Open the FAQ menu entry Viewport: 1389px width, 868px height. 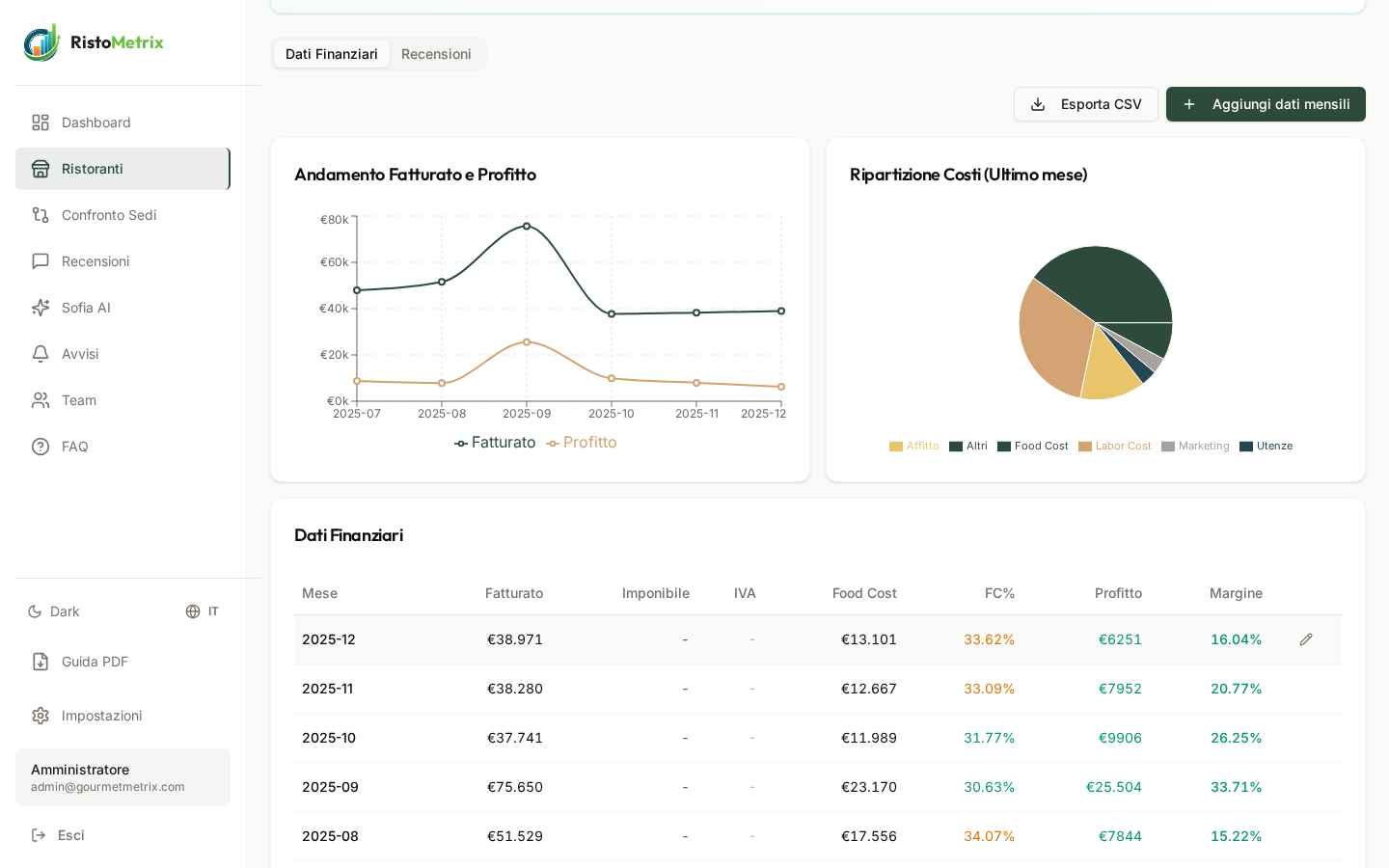point(123,447)
